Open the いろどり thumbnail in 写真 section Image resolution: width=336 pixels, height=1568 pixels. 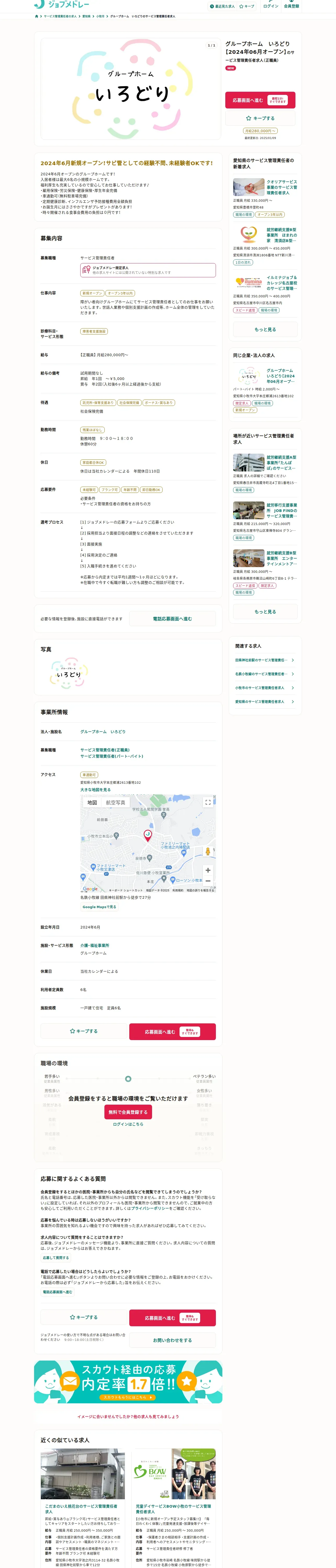click(x=68, y=674)
